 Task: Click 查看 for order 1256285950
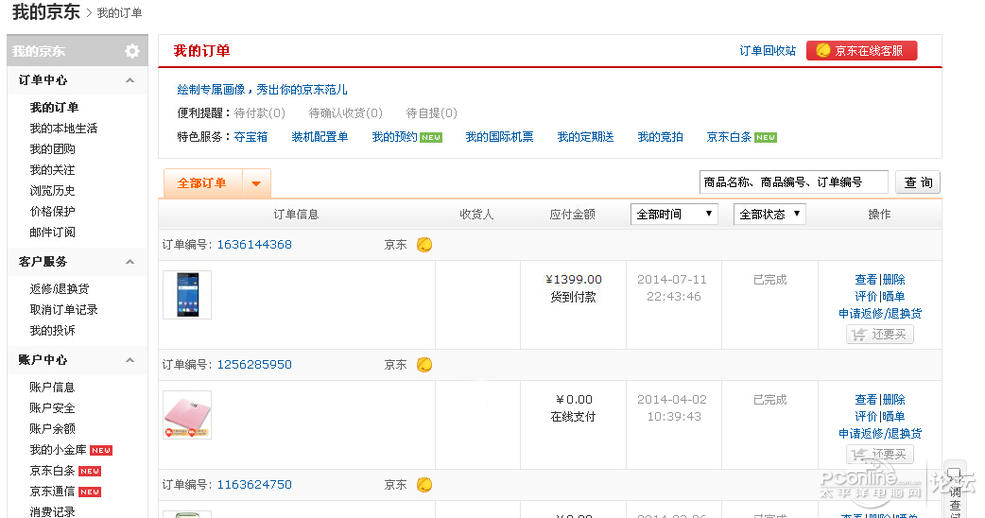pyautogui.click(x=866, y=399)
